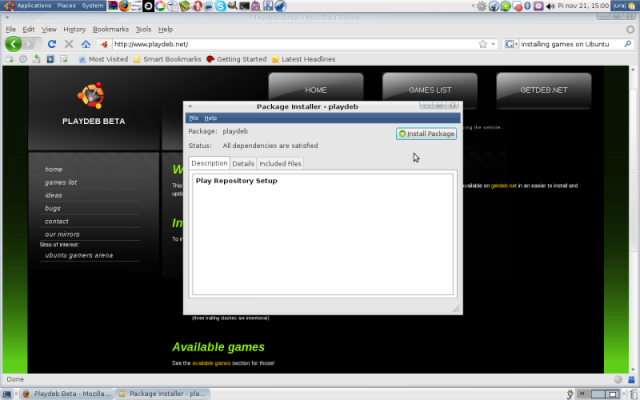Open the Google search engine dropdown
Screen dimensions: 640x400
[511, 44]
